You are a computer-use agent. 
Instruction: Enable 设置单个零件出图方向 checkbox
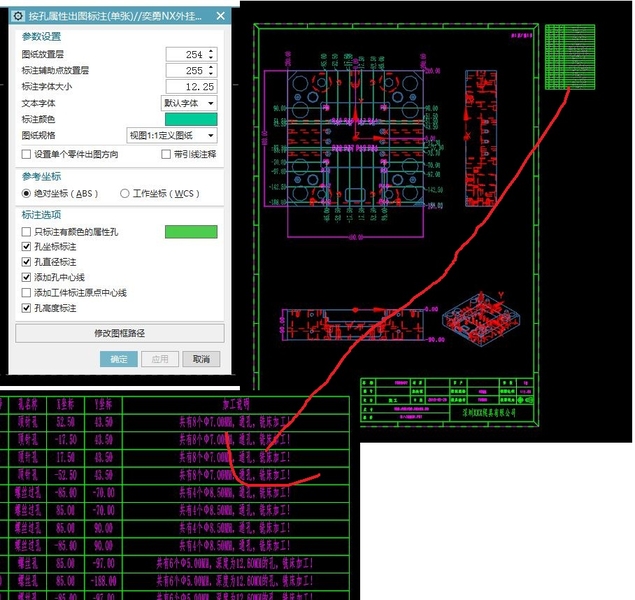pyautogui.click(x=26, y=154)
